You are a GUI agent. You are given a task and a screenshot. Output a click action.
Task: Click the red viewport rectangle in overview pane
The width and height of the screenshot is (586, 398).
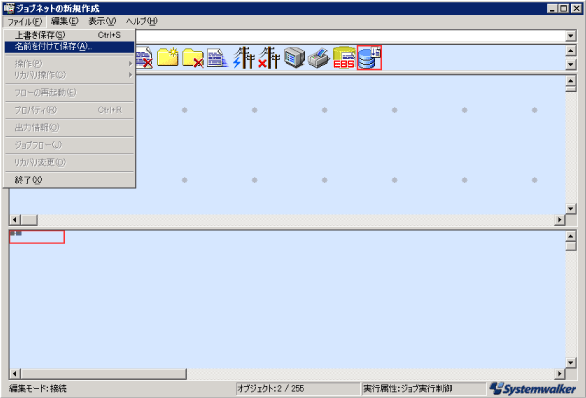point(37,237)
